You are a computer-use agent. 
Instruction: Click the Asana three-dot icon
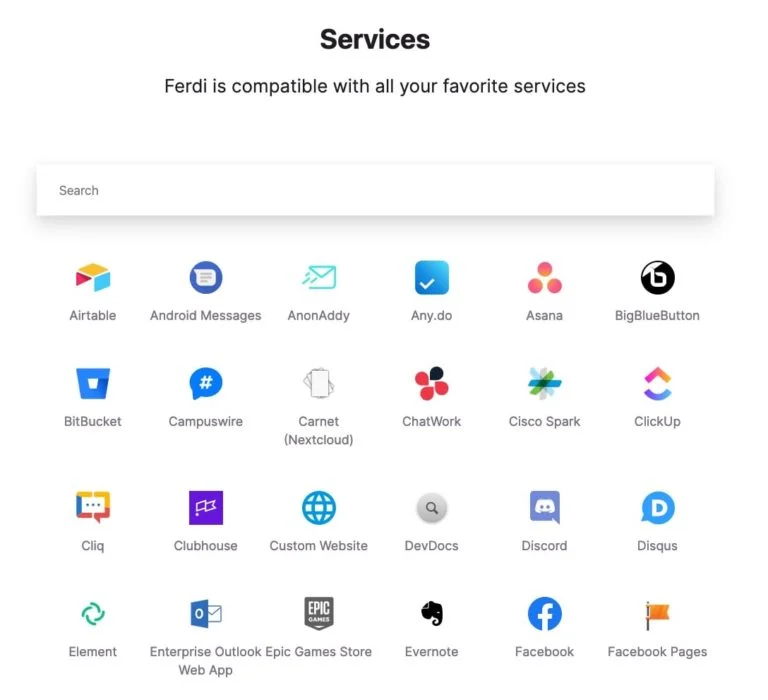[545, 277]
